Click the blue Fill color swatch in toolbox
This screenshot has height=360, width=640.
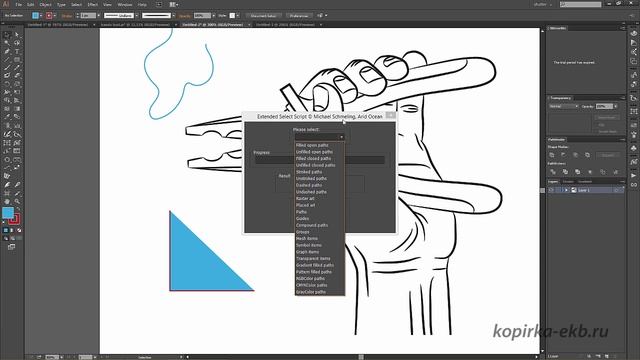click(x=8, y=213)
